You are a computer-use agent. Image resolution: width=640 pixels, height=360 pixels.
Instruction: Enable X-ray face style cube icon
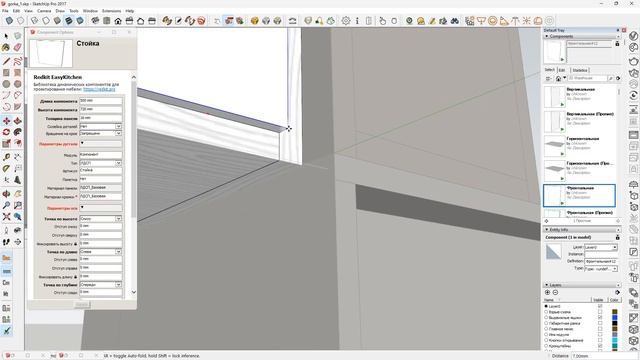point(9,20)
